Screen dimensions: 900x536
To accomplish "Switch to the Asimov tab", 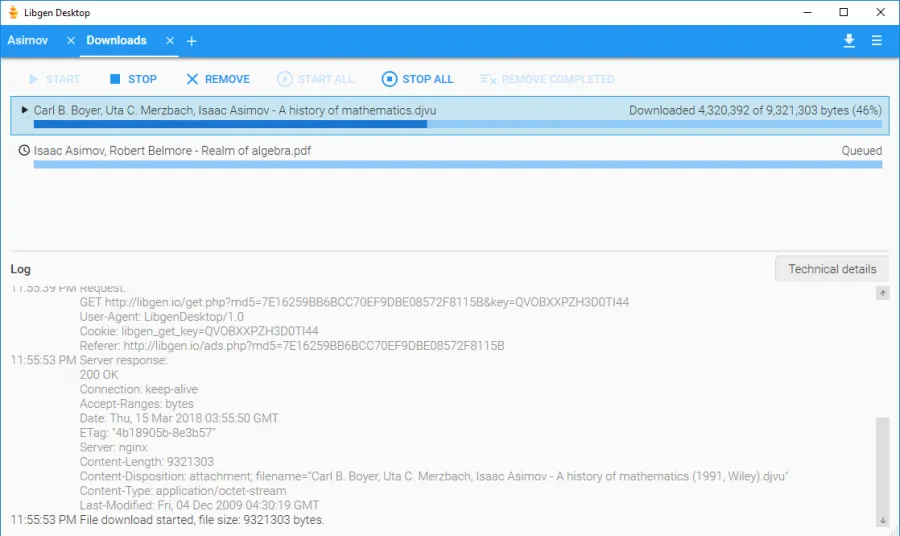I will tap(28, 40).
